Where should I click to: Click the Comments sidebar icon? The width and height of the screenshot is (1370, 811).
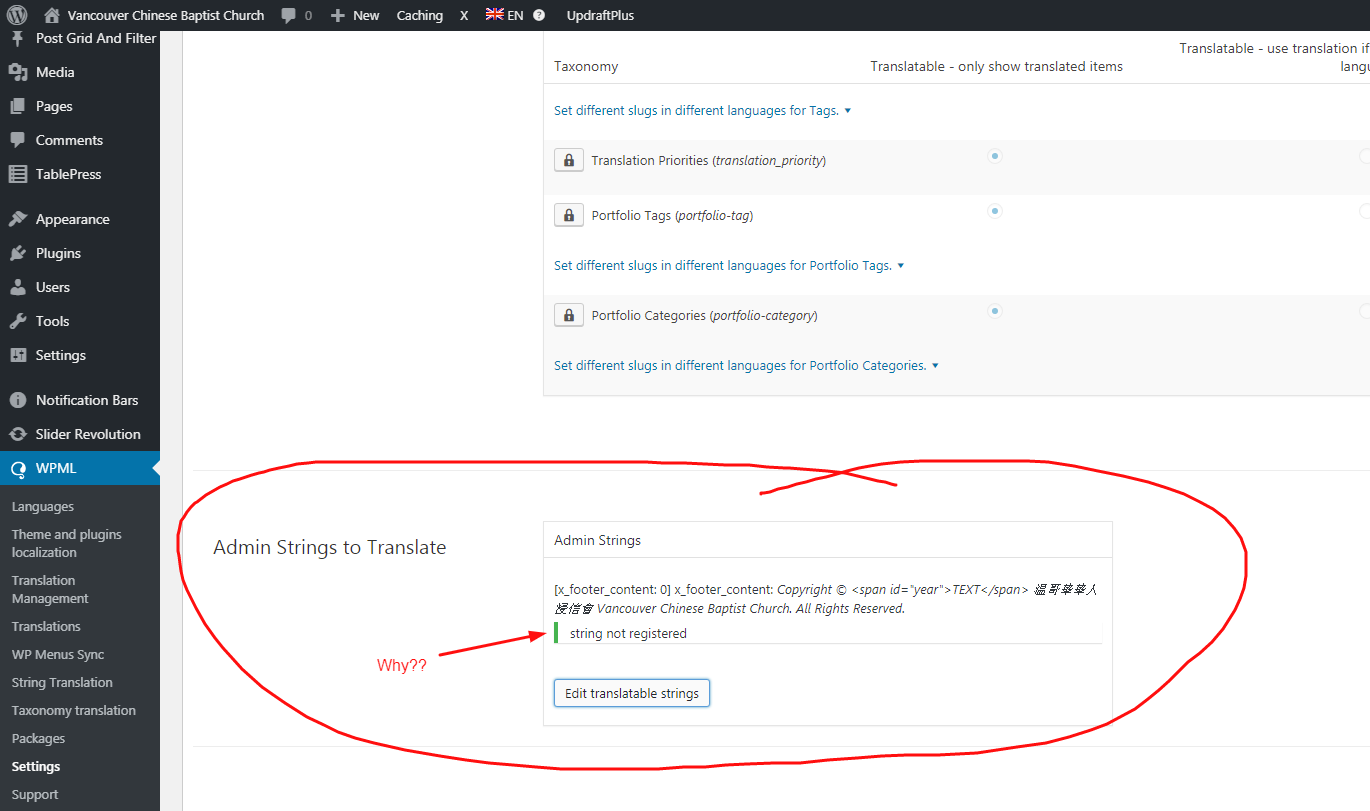tap(18, 140)
